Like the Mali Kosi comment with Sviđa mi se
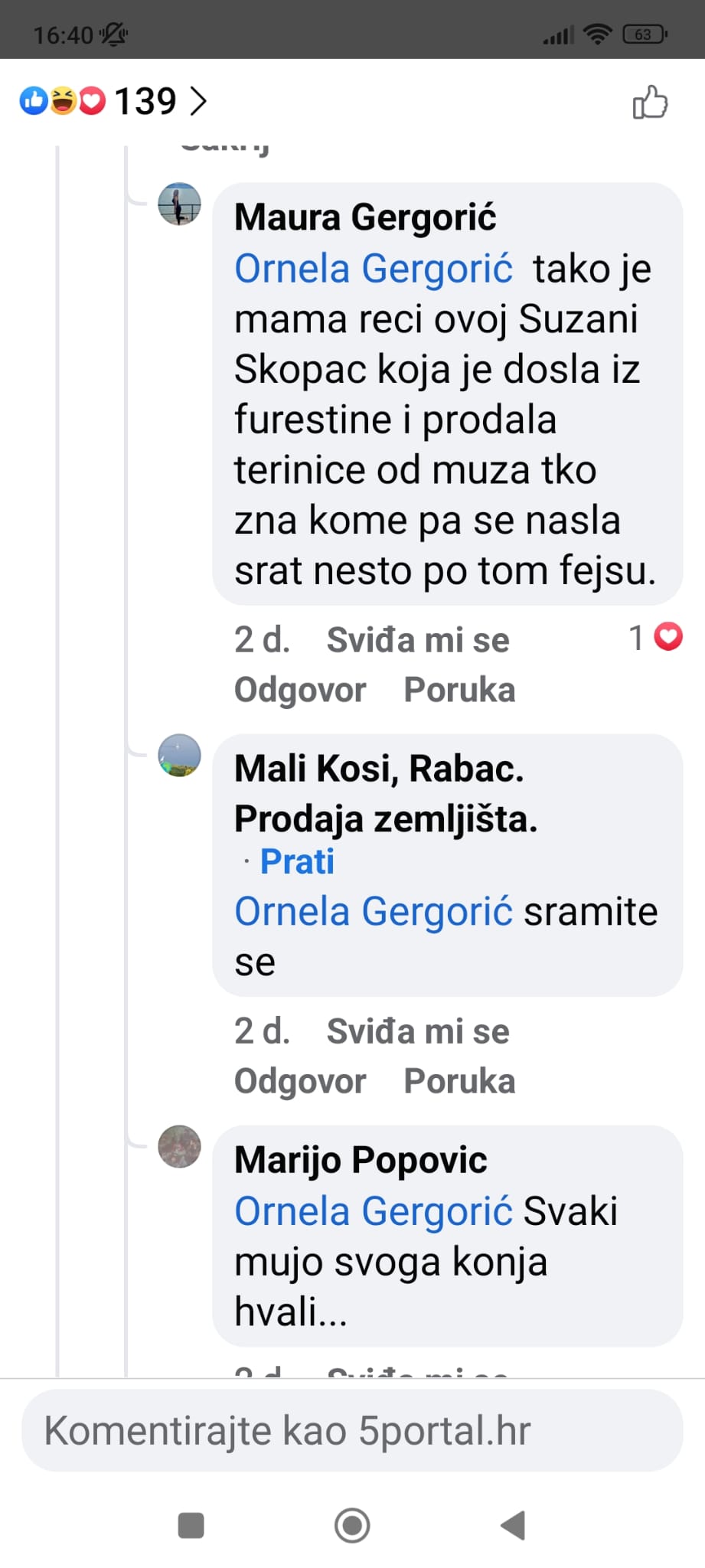Image resolution: width=705 pixels, height=1568 pixels. click(417, 1031)
